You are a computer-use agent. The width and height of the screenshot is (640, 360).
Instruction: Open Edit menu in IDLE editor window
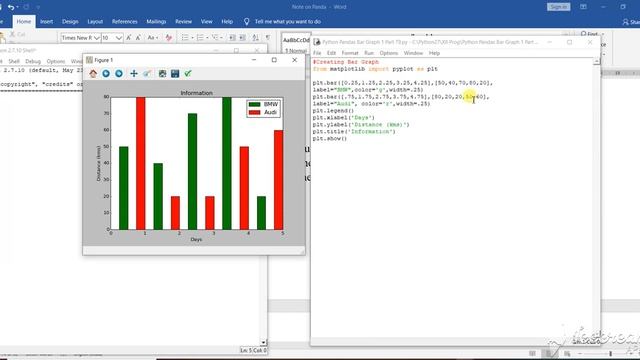331,53
